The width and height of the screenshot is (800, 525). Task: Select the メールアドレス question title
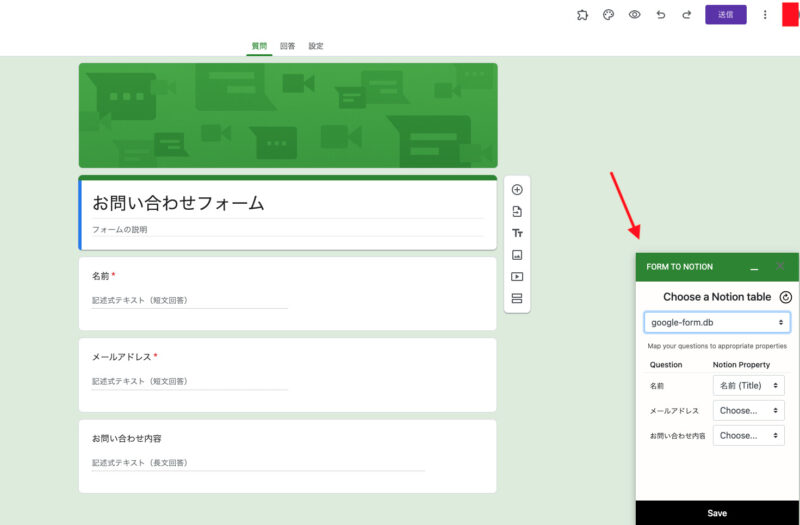click(x=121, y=357)
